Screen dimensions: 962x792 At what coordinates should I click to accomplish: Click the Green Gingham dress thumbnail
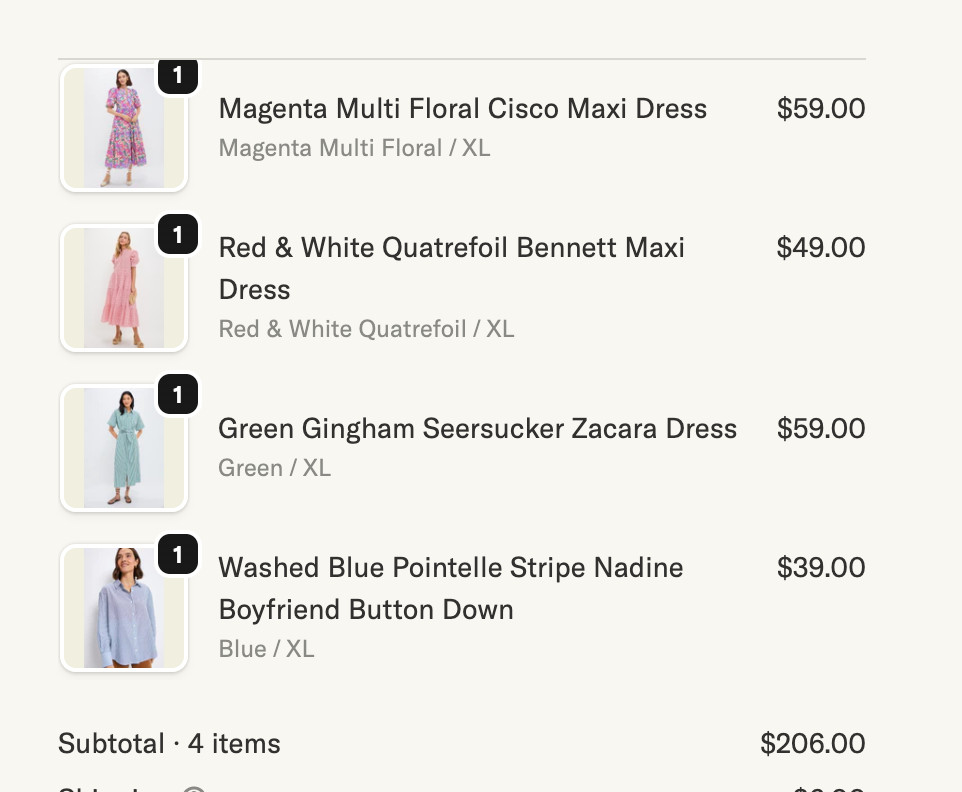[123, 448]
